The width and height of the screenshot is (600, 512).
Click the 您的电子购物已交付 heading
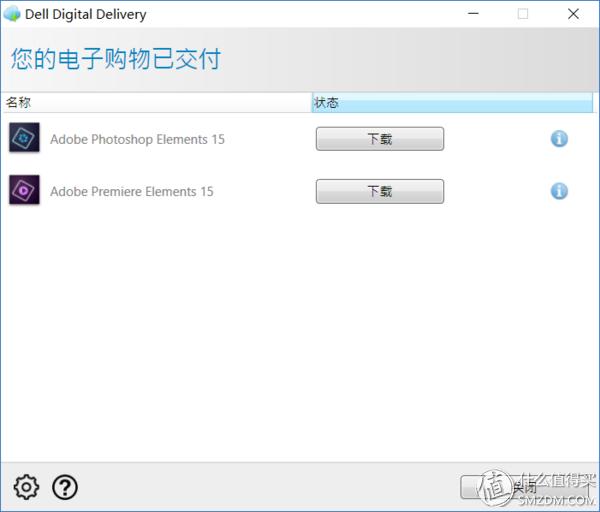click(x=116, y=59)
